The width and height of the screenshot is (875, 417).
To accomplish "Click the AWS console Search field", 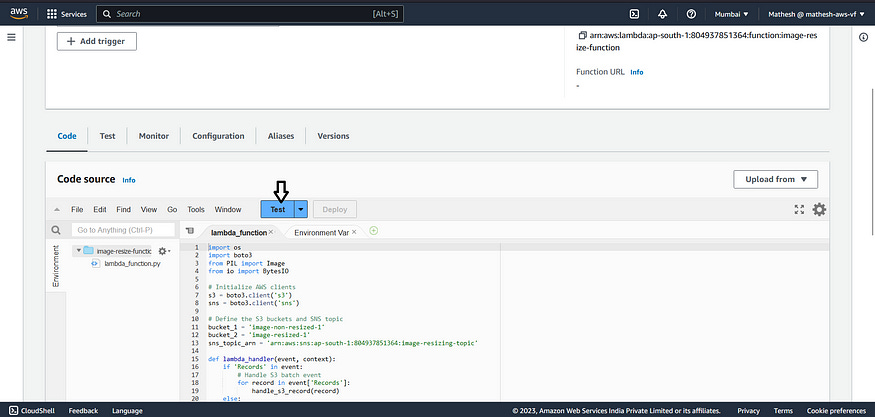I will point(249,14).
